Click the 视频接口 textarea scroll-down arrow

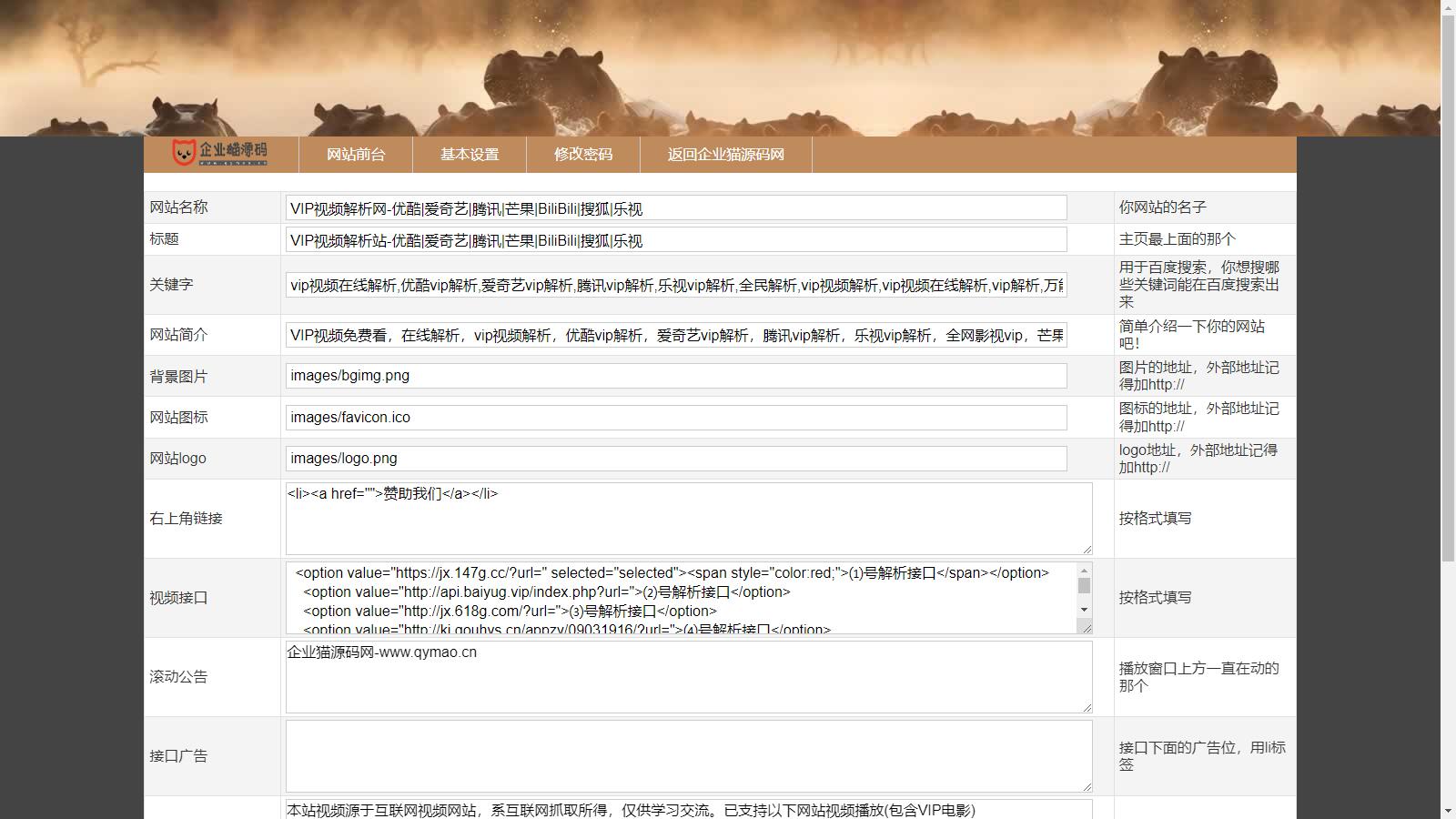pos(1084,610)
